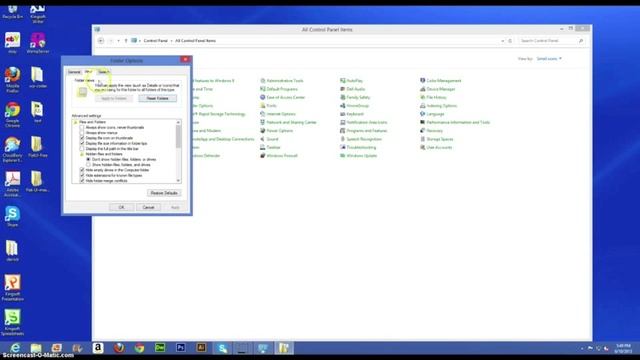Uncheck Display file icon on thumbnails
This screenshot has height=360, width=640.
[x=82, y=138]
